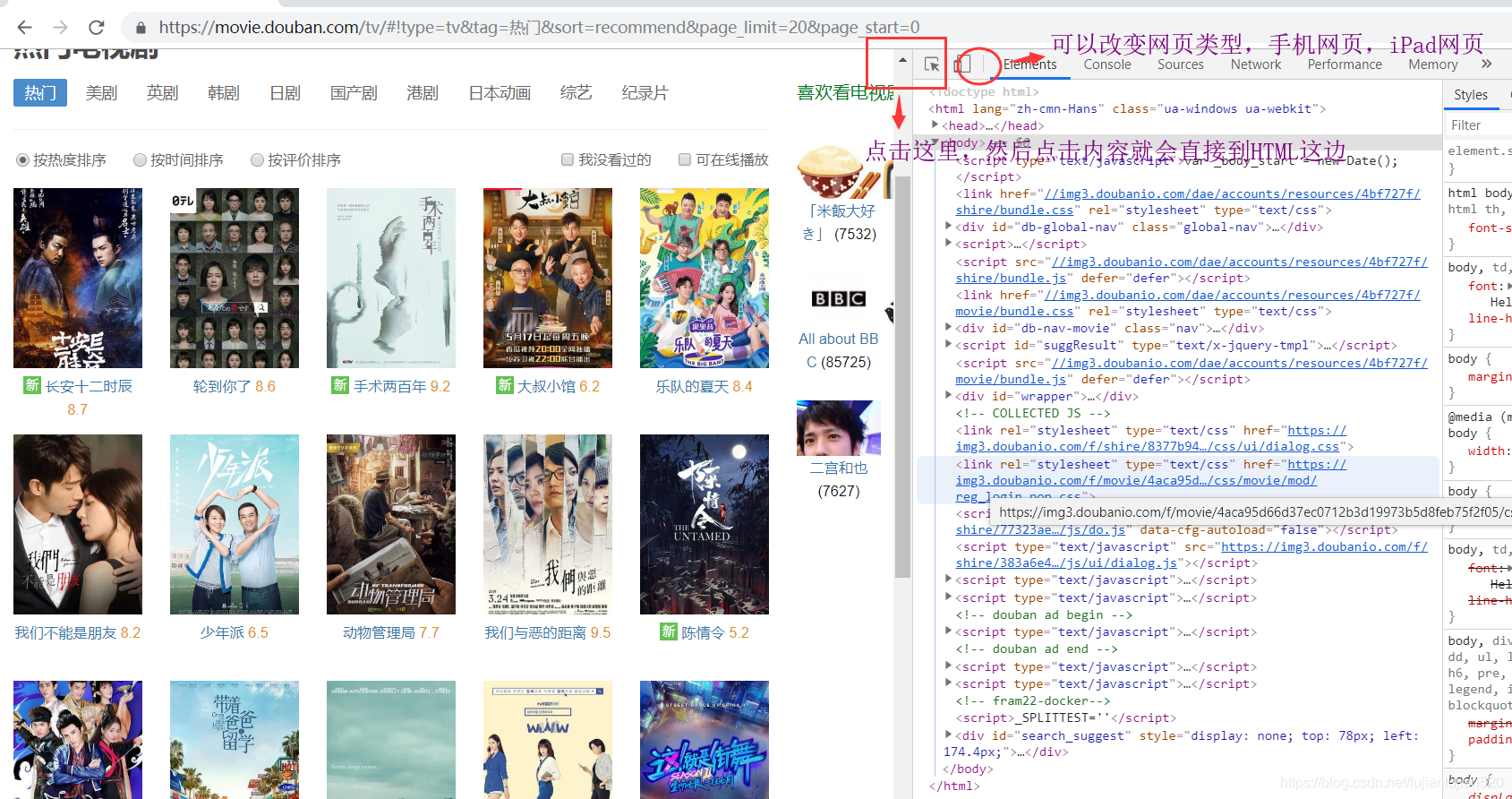Click the 动物管理局 7.7 title link
The width and height of the screenshot is (1512, 799).
pyautogui.click(x=391, y=632)
